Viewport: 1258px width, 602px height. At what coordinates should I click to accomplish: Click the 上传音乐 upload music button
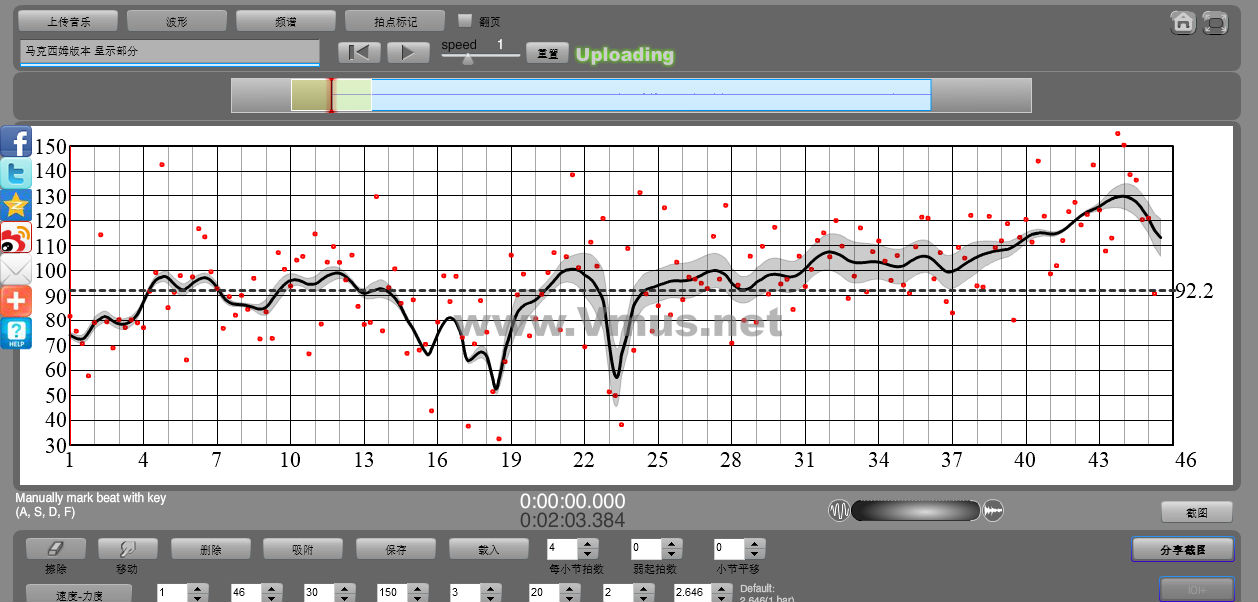coord(68,21)
